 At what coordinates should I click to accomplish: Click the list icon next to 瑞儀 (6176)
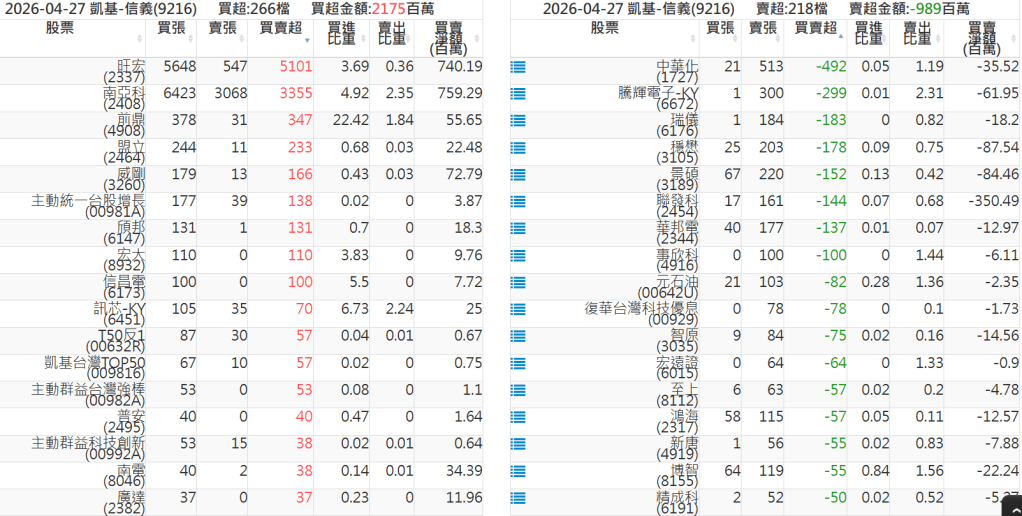point(518,120)
